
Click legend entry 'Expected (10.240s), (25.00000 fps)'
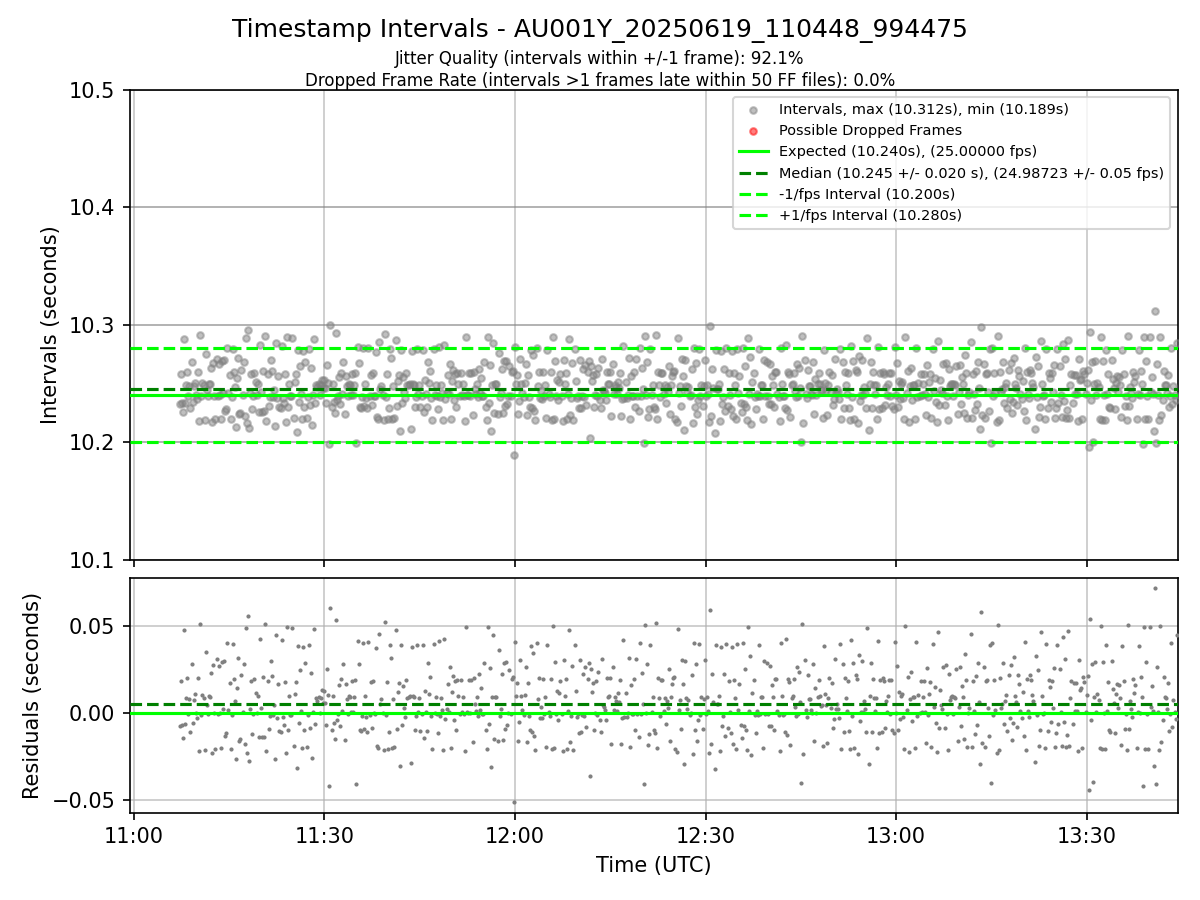(907, 151)
